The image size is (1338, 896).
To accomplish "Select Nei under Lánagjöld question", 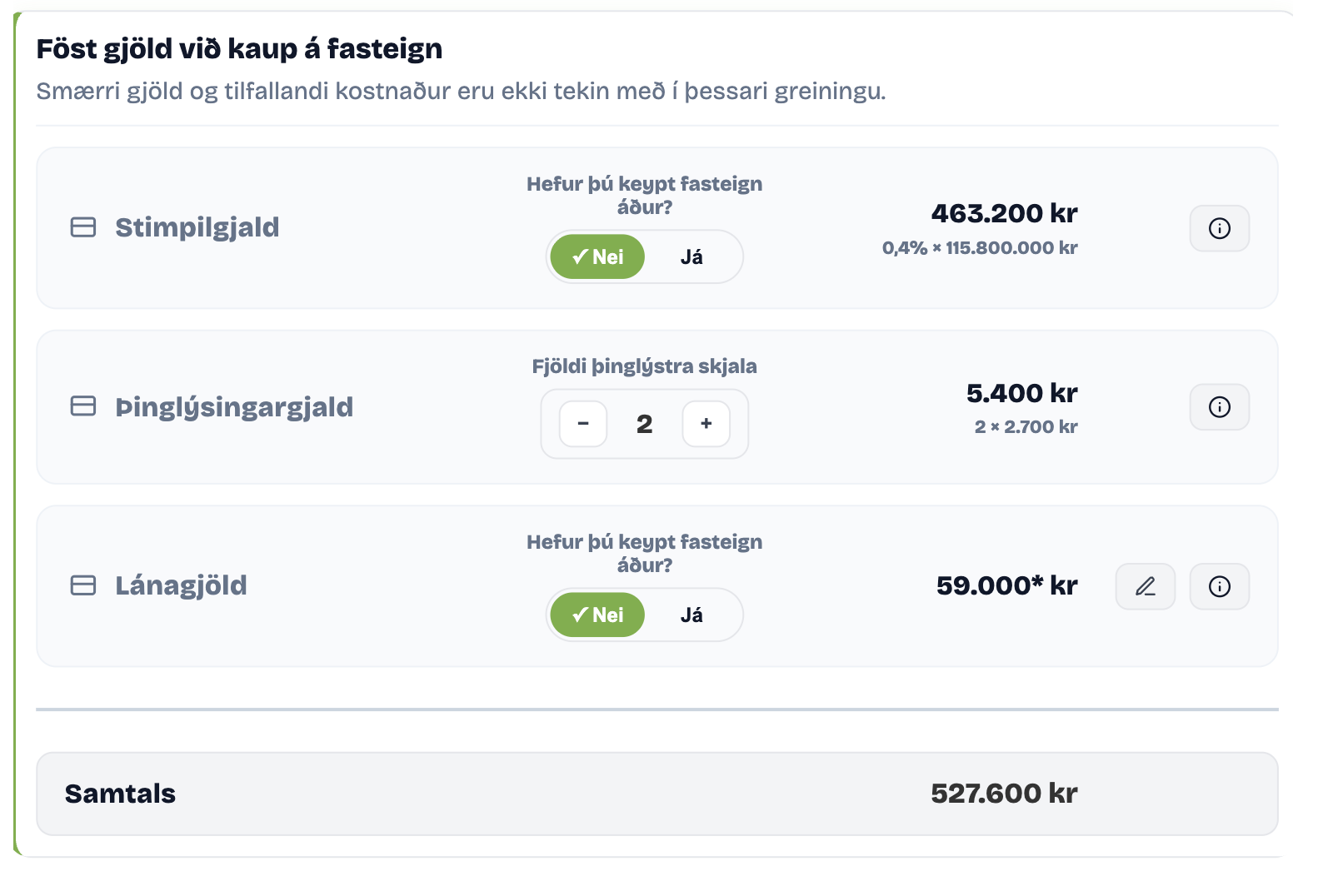I will click(x=597, y=615).
